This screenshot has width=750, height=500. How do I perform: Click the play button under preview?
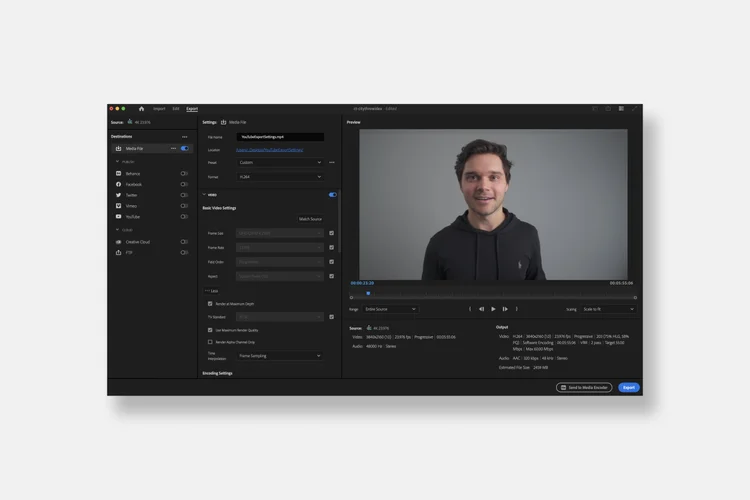(x=493, y=309)
